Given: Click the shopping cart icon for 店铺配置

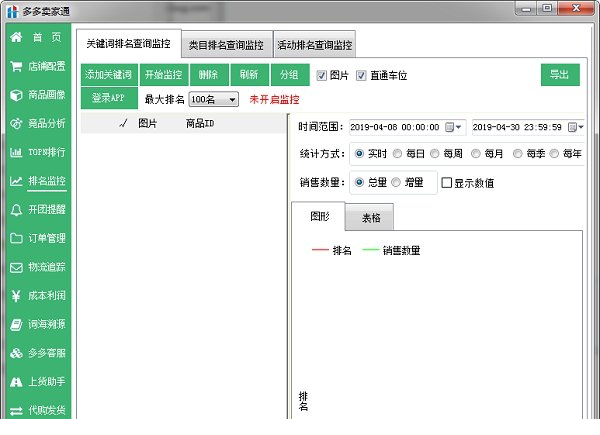Looking at the screenshot, I should point(16,66).
